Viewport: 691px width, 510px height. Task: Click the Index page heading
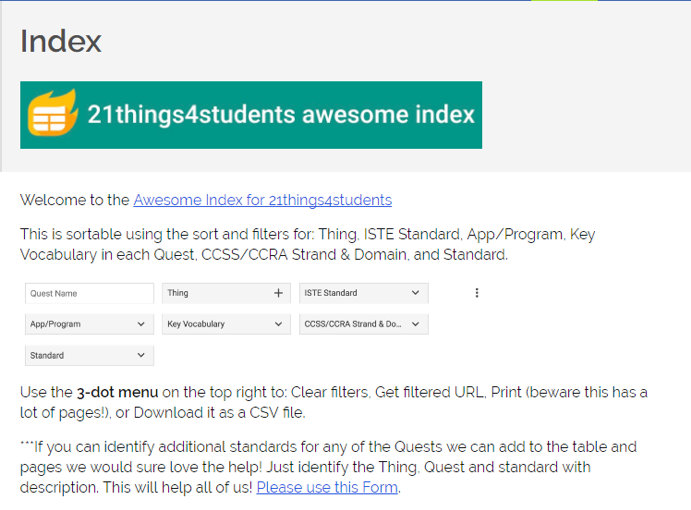click(x=61, y=41)
